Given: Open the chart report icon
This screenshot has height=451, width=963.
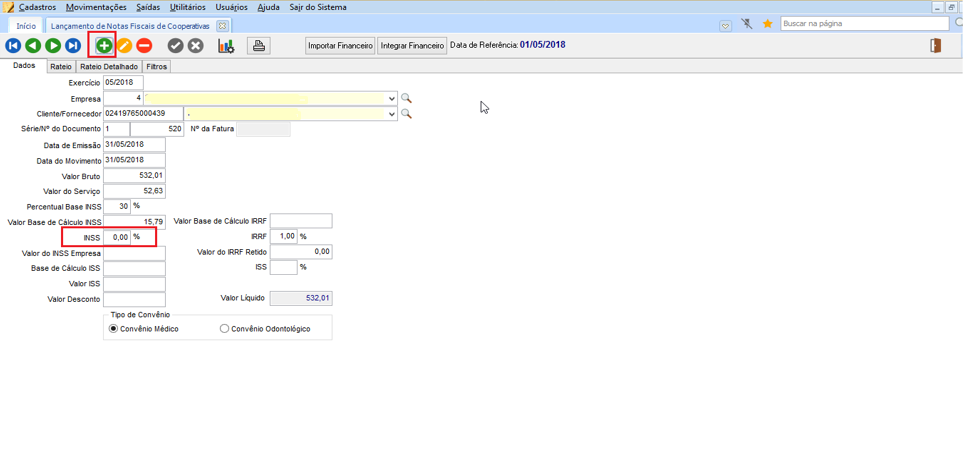Looking at the screenshot, I should 226,45.
